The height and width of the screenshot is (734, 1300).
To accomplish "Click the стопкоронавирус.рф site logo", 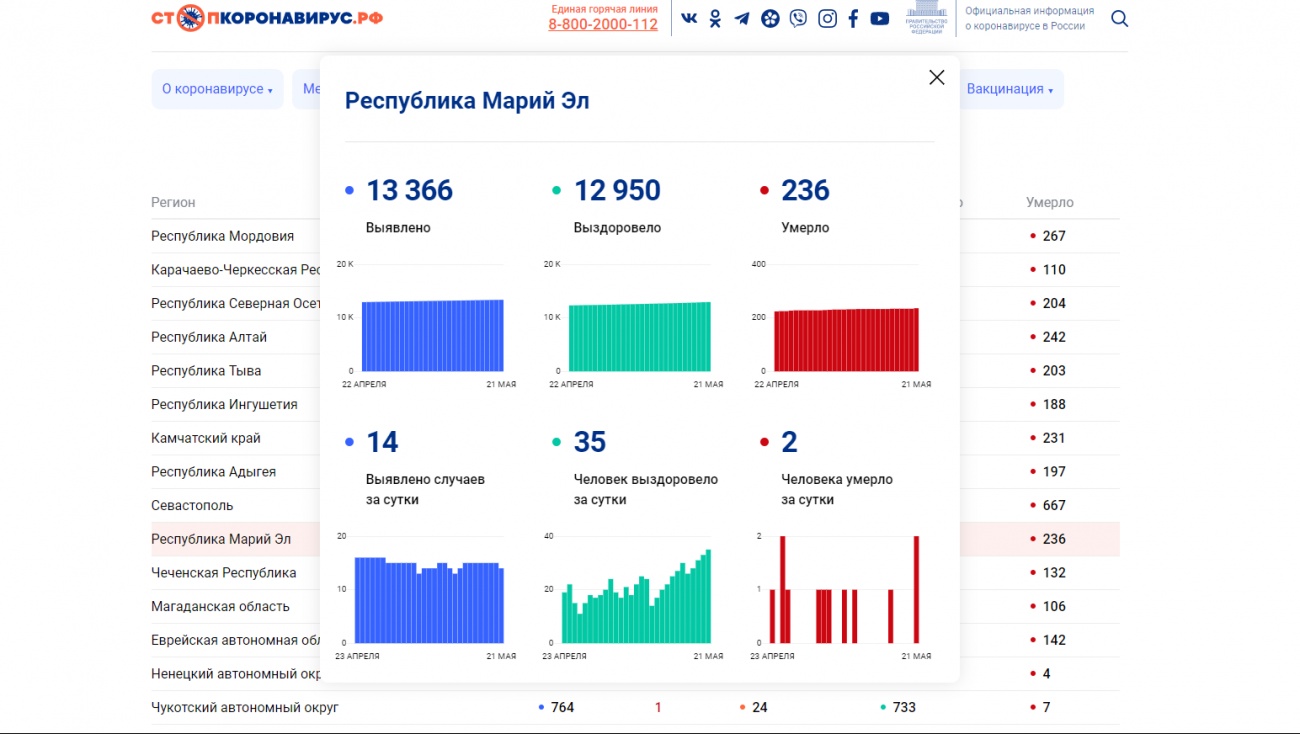I will (267, 18).
